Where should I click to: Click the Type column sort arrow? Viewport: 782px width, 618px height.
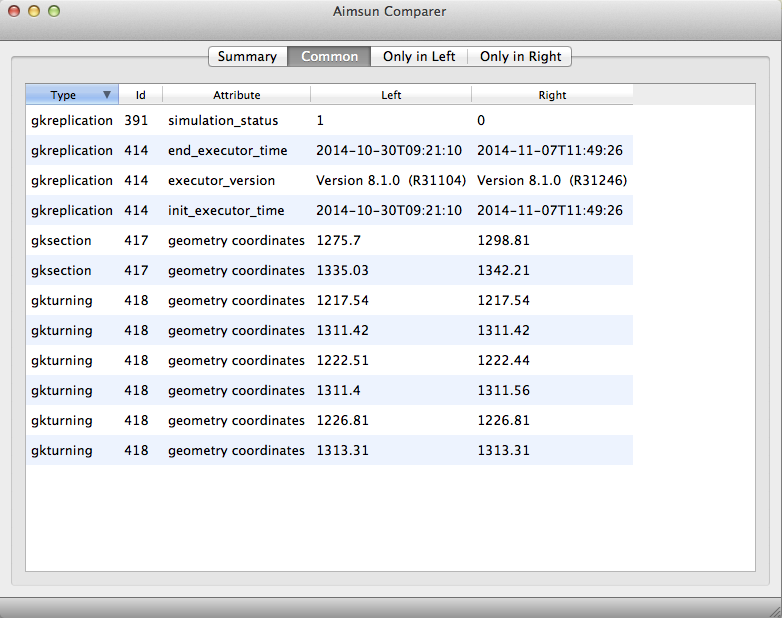click(x=106, y=95)
